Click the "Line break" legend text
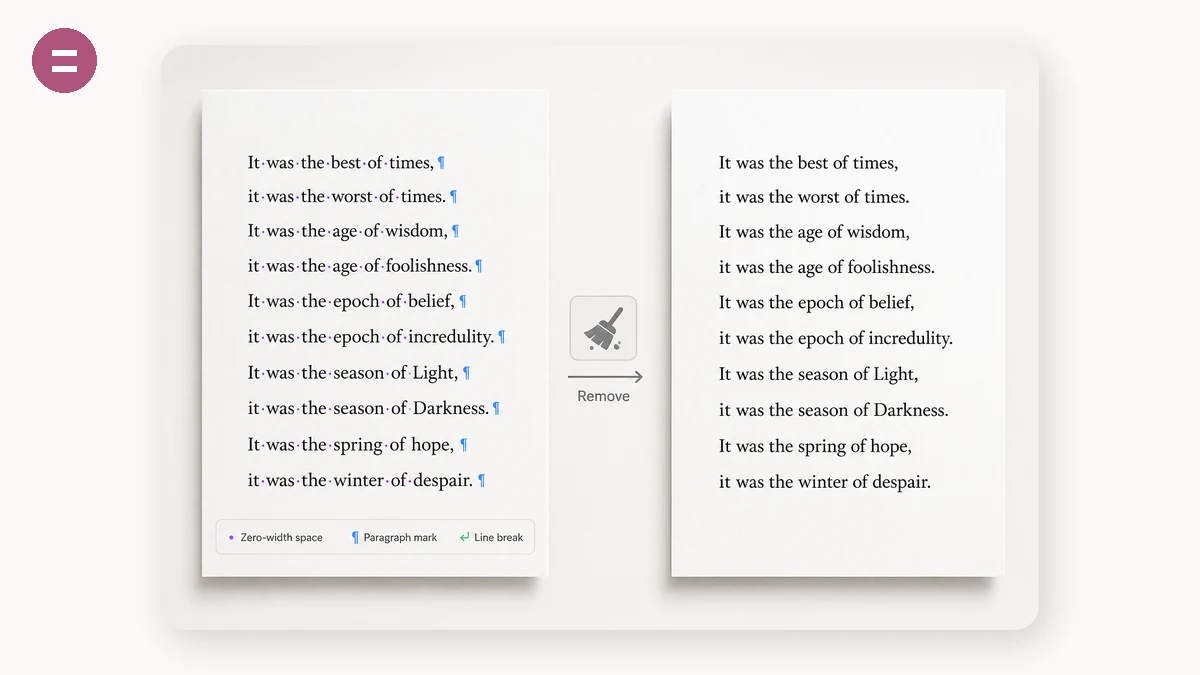The image size is (1200, 675). [498, 537]
